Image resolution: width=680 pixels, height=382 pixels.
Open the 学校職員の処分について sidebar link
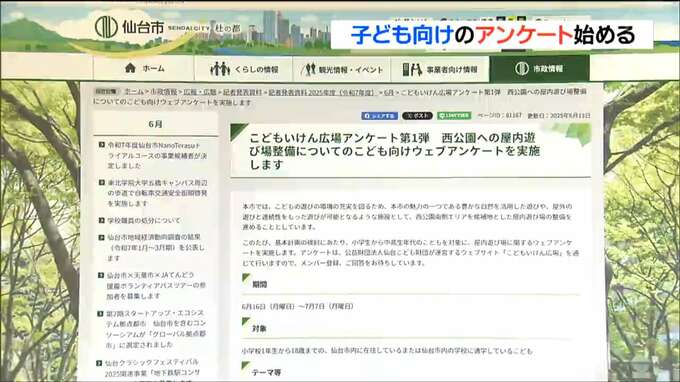(144, 221)
